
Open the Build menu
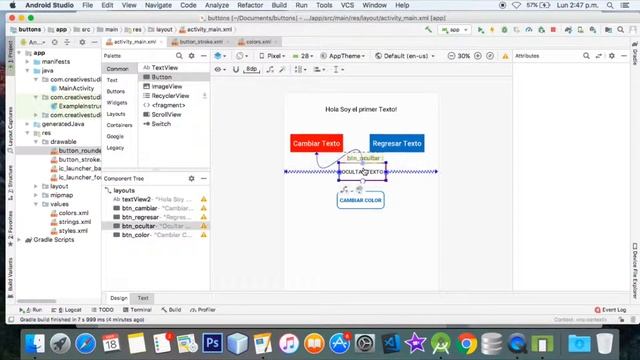(x=279, y=5)
